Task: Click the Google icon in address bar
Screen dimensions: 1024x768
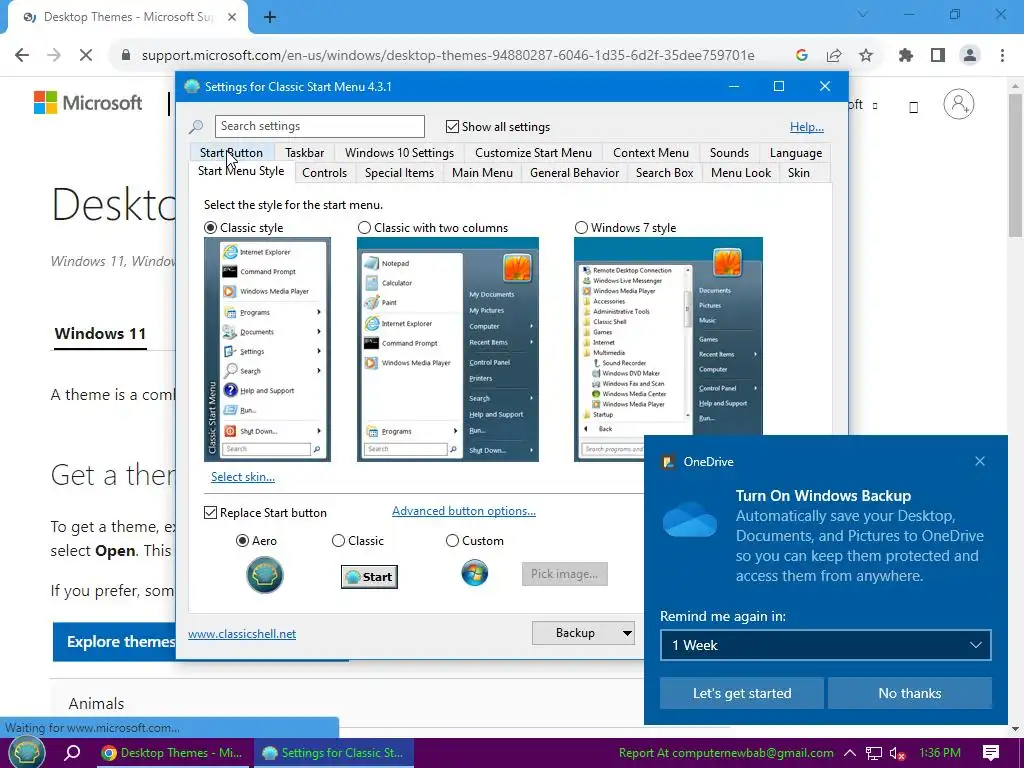Action: [x=802, y=56]
